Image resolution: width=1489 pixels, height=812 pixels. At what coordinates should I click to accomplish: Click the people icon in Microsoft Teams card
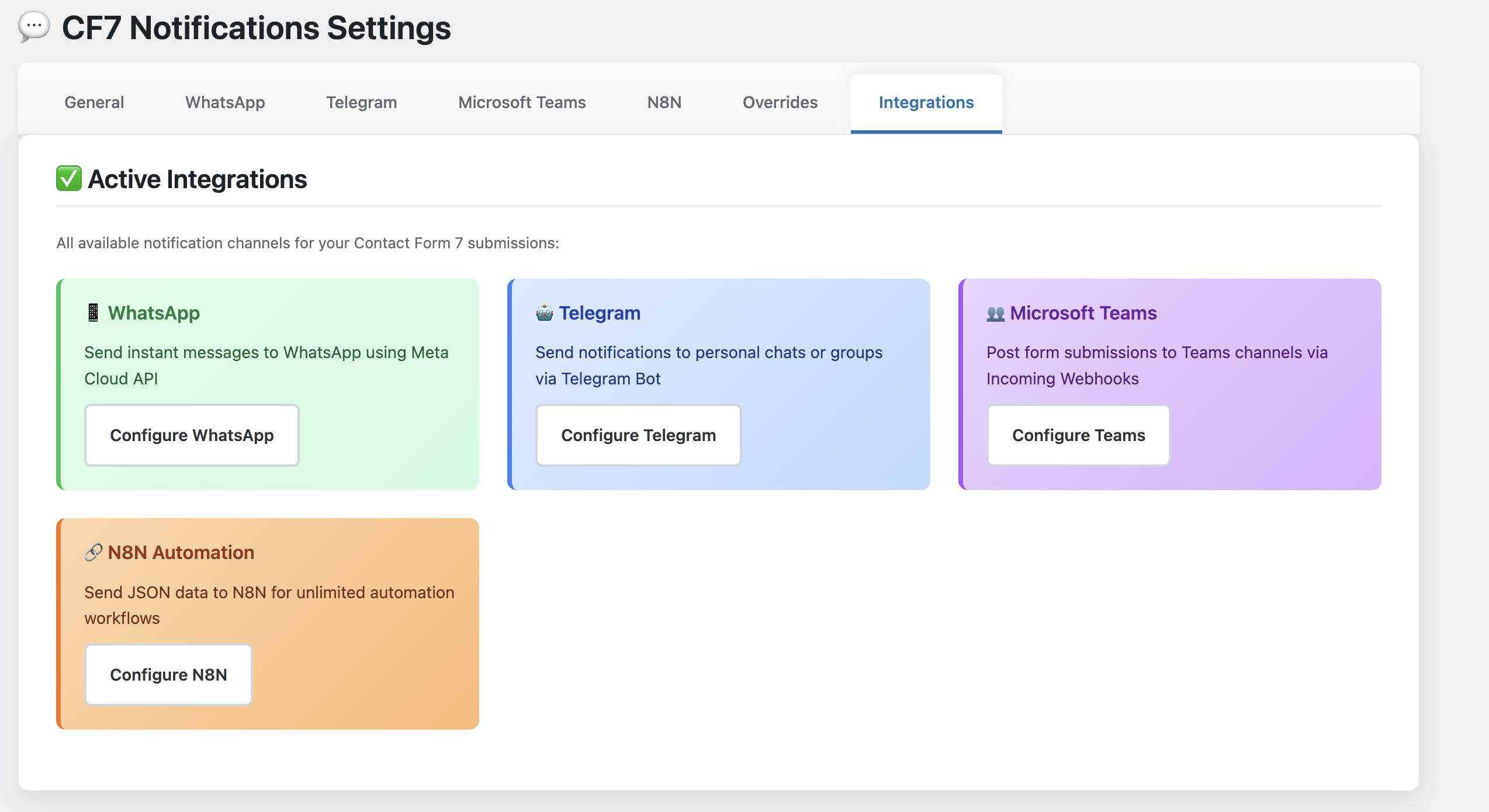(995, 314)
